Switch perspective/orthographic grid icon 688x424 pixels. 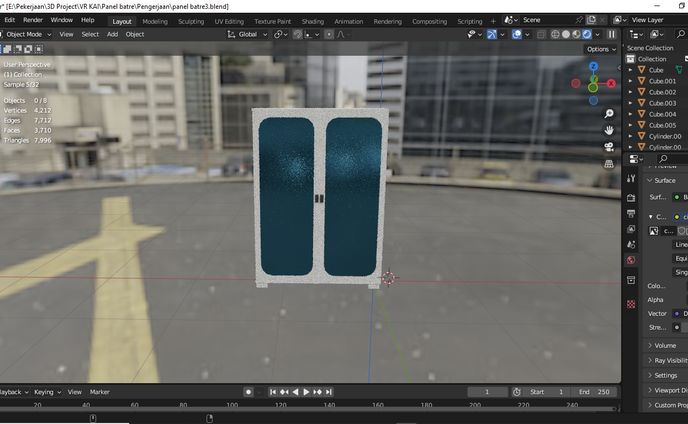(x=609, y=164)
